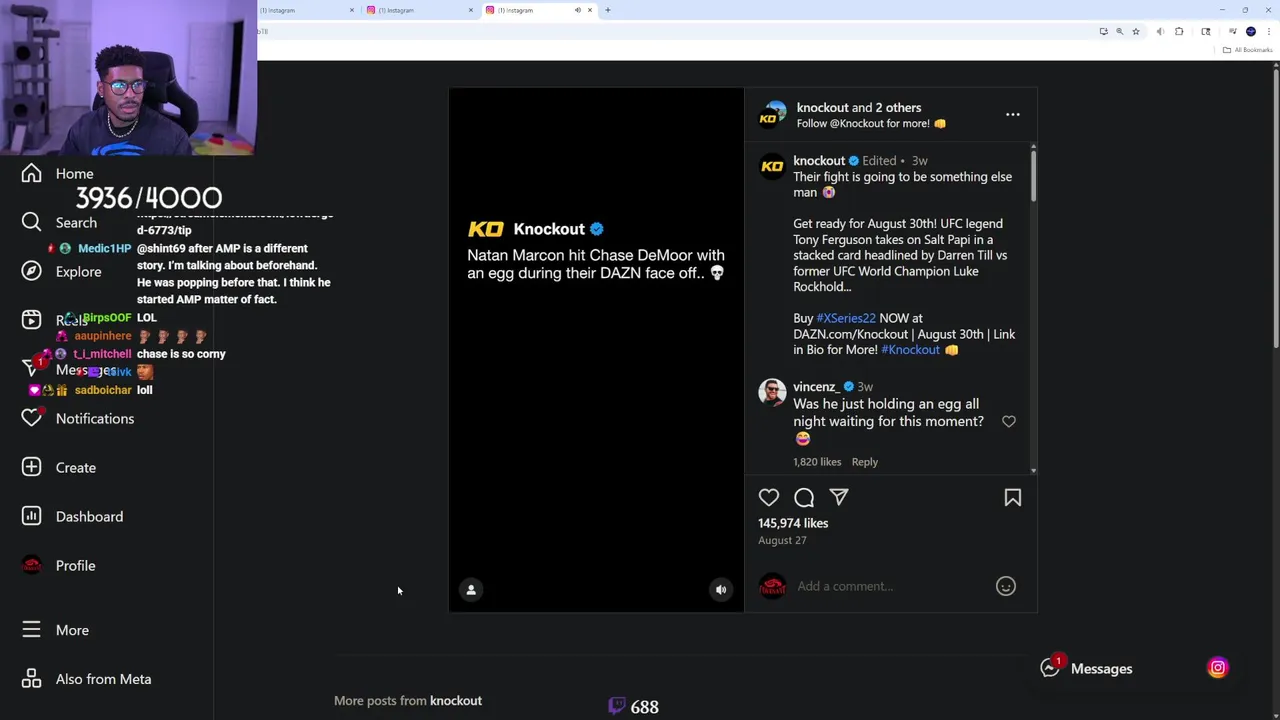The image size is (1280, 720).
Task: Open vincenz_ profile link
Action: pyautogui.click(x=815, y=387)
